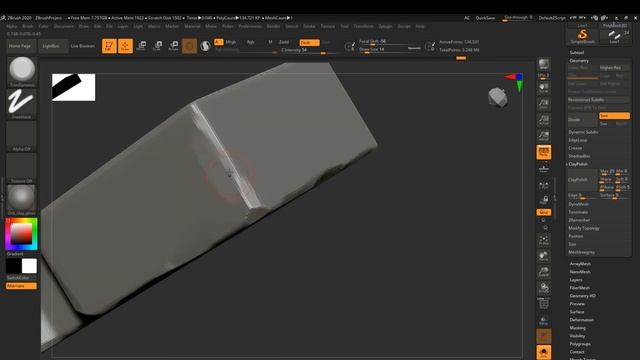Open the Zplugin menu
The image size is (640, 360).
tap(385, 26)
